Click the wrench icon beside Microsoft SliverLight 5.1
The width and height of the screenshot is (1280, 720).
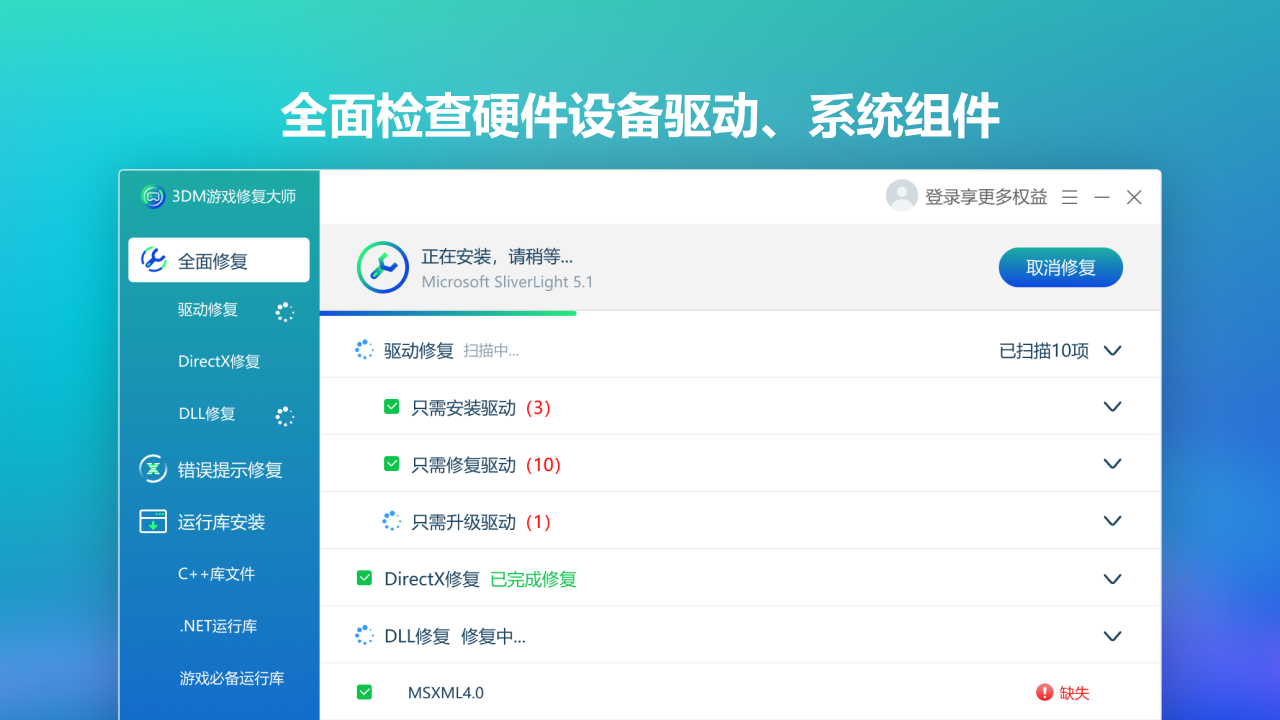[383, 267]
